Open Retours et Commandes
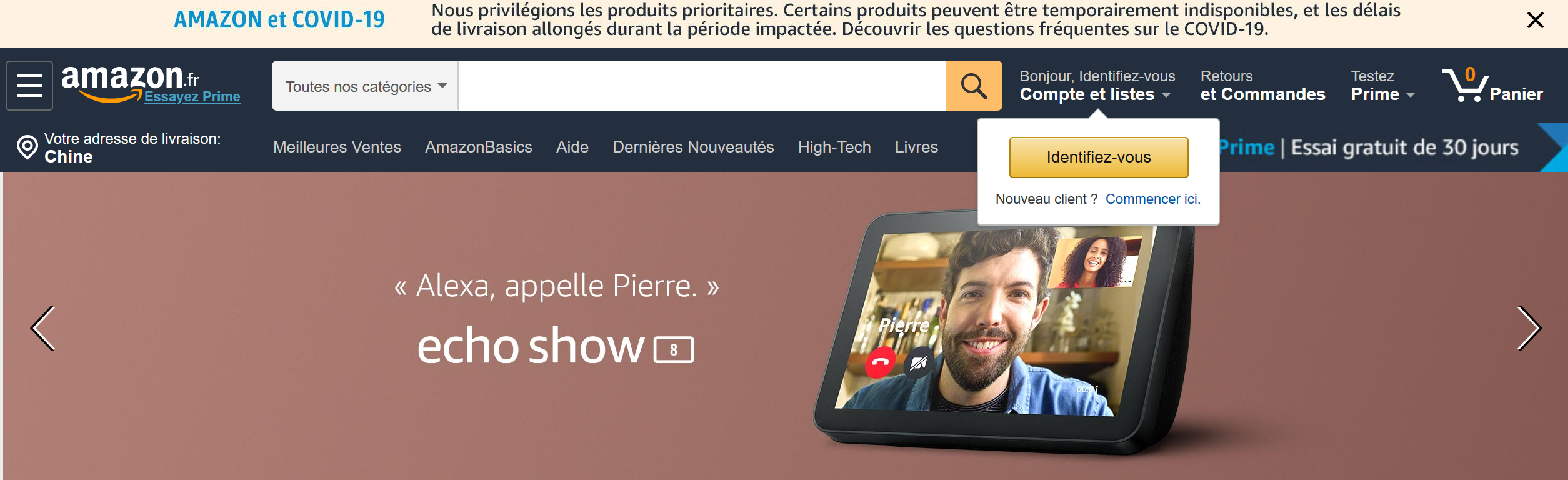1568x480 pixels. (x=1262, y=86)
